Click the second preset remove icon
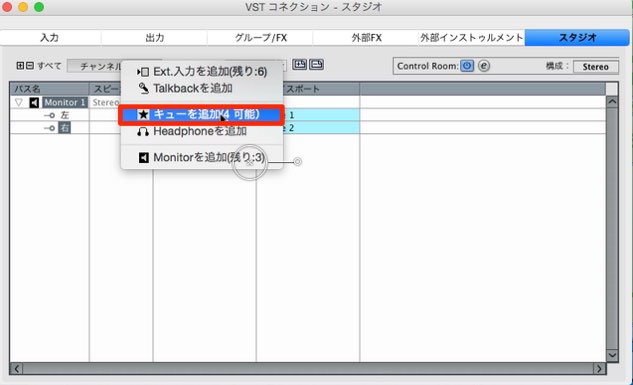 [316, 65]
